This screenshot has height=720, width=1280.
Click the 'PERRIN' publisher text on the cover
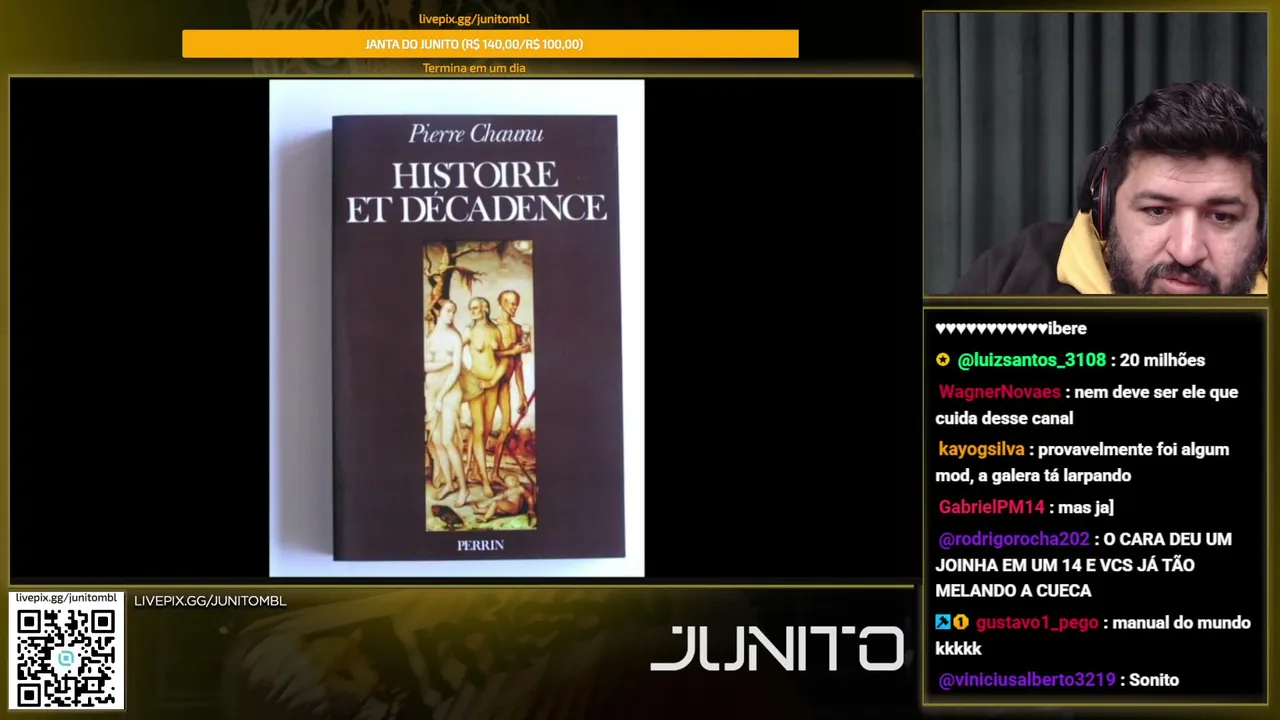[480, 545]
